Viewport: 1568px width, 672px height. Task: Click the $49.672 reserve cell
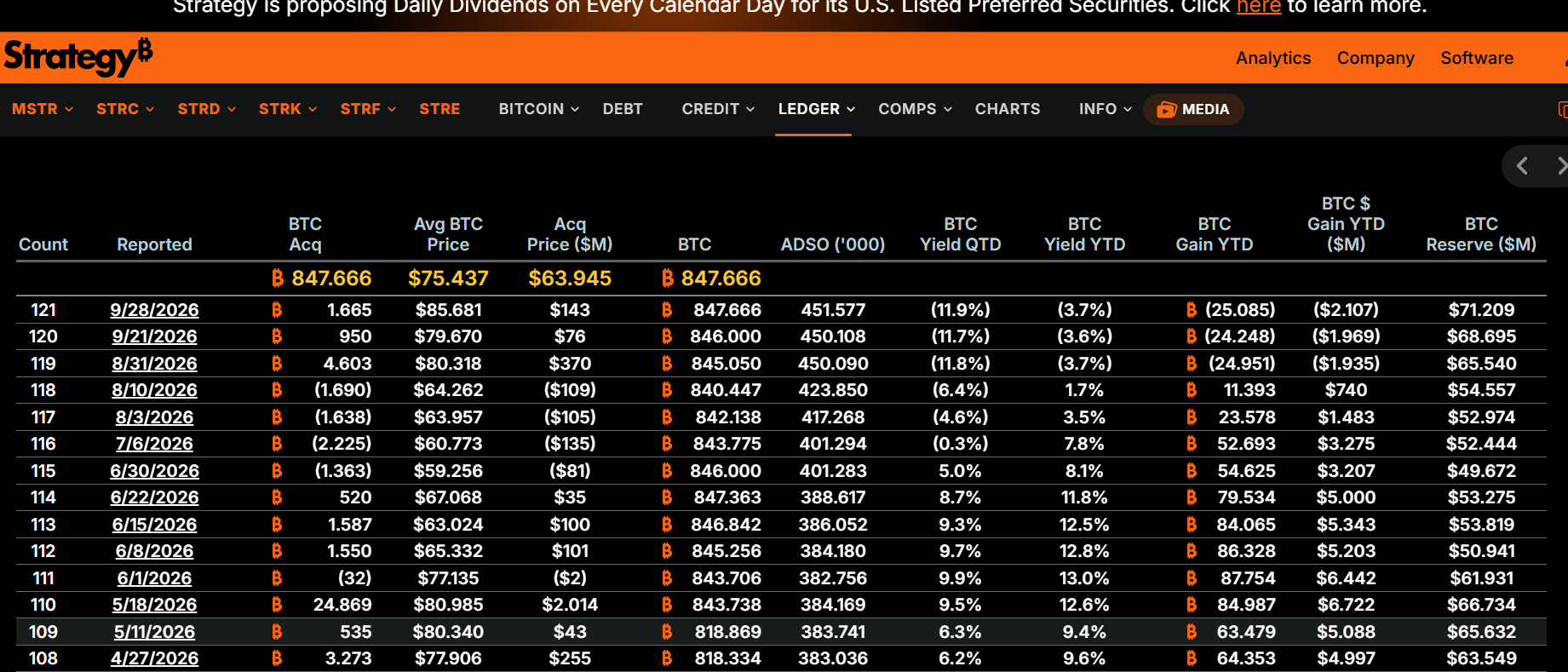pyautogui.click(x=1481, y=471)
